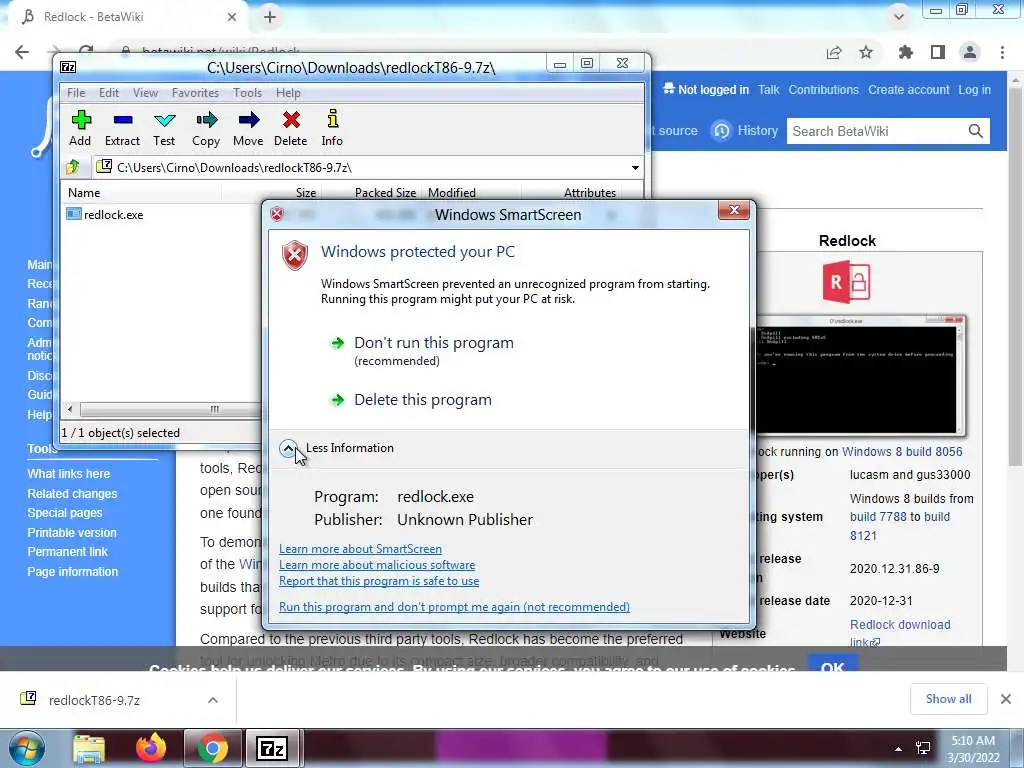Close the Windows SmartScreen dialog
The height and width of the screenshot is (768, 1024).
point(733,210)
